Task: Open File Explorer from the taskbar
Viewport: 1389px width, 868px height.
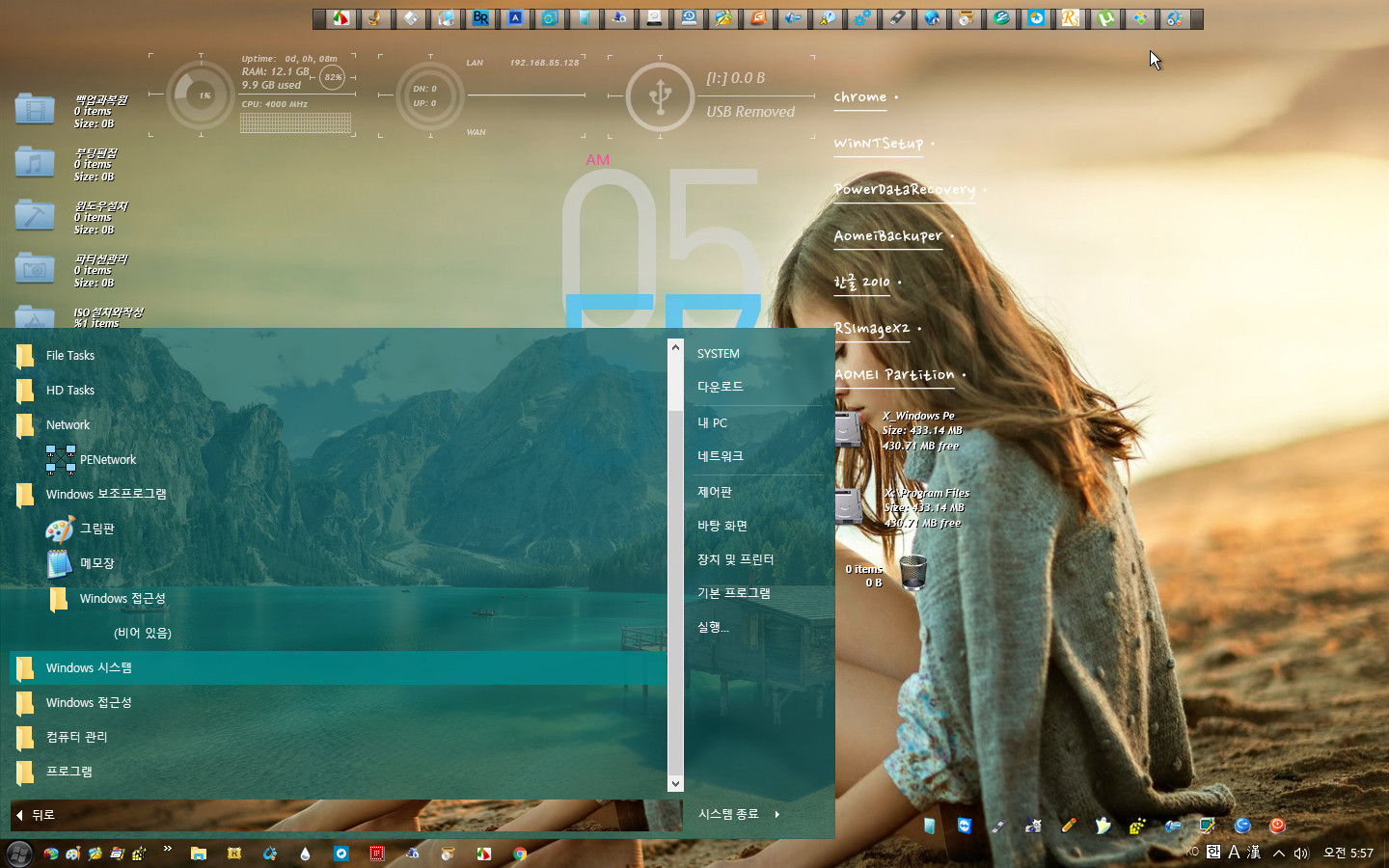Action: click(x=199, y=854)
